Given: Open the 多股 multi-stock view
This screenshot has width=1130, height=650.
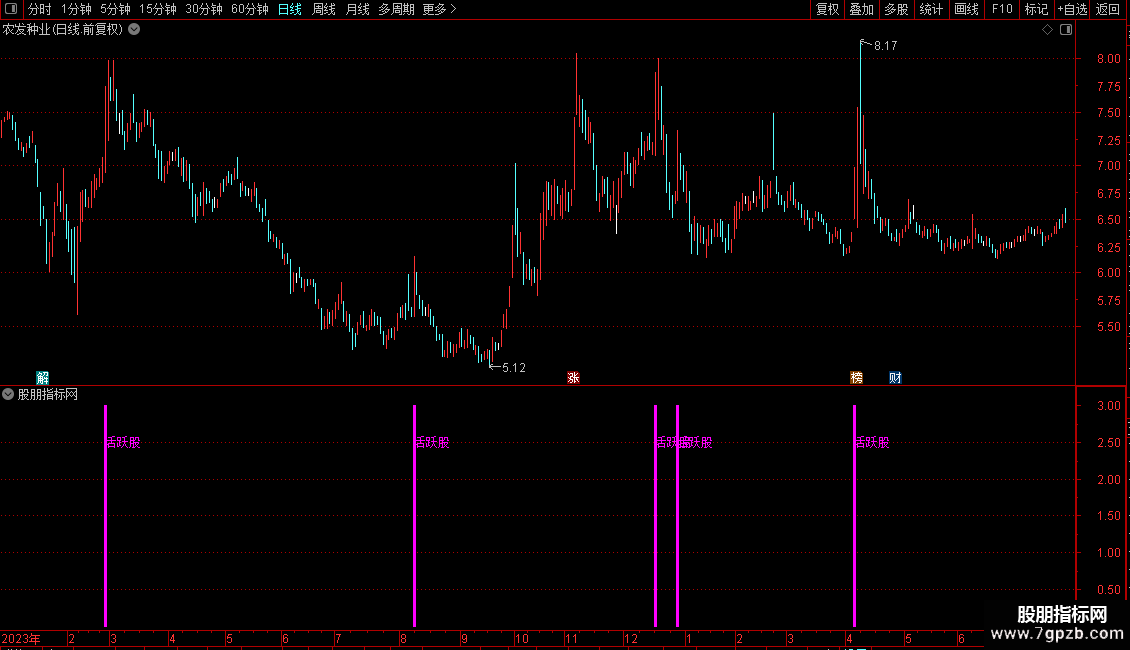Looking at the screenshot, I should tap(896, 9).
